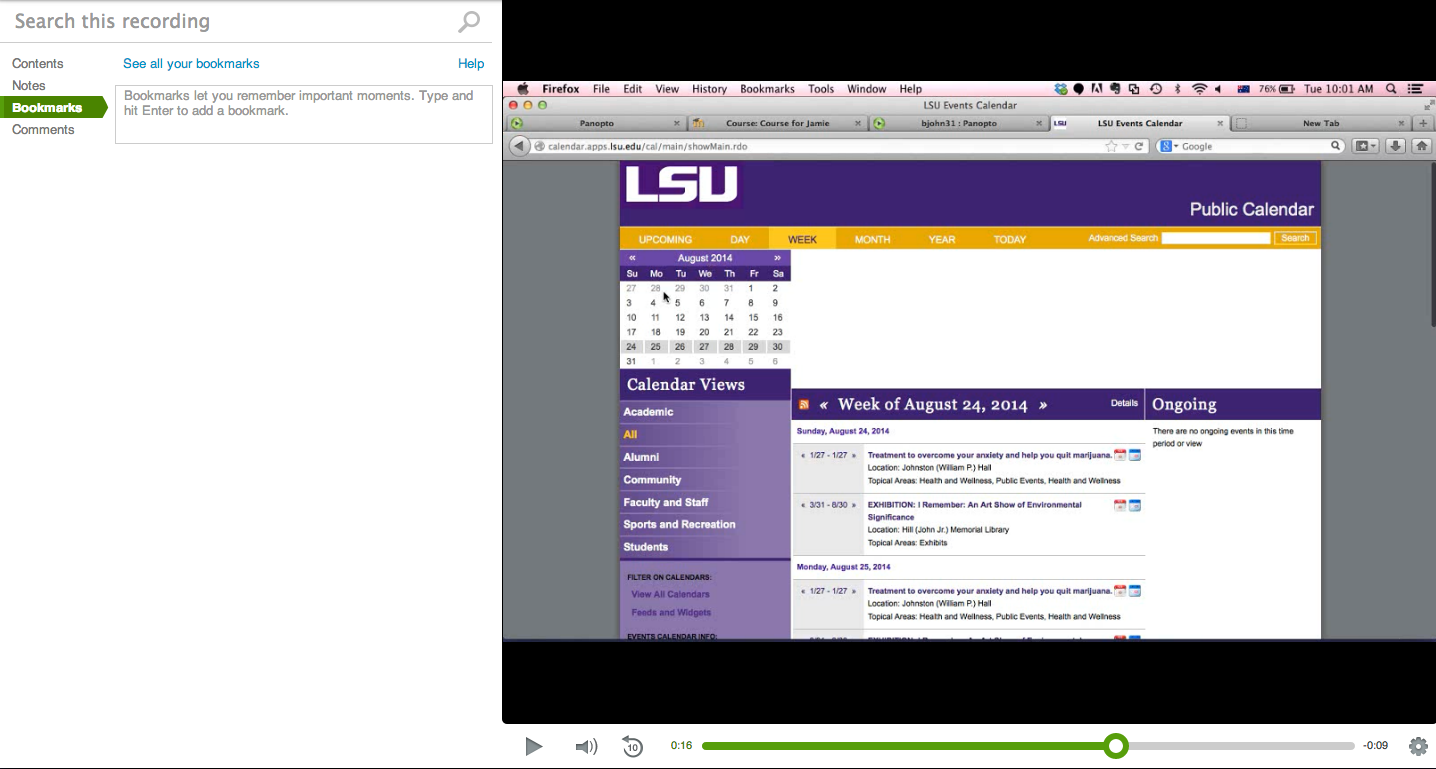Click the RSS feed icon

[803, 405]
